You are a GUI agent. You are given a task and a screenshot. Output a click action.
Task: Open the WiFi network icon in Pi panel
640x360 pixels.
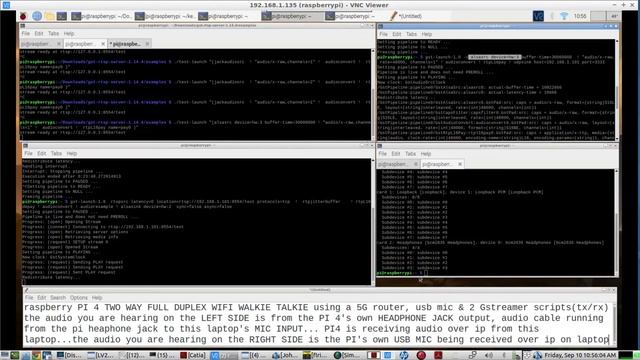point(564,16)
